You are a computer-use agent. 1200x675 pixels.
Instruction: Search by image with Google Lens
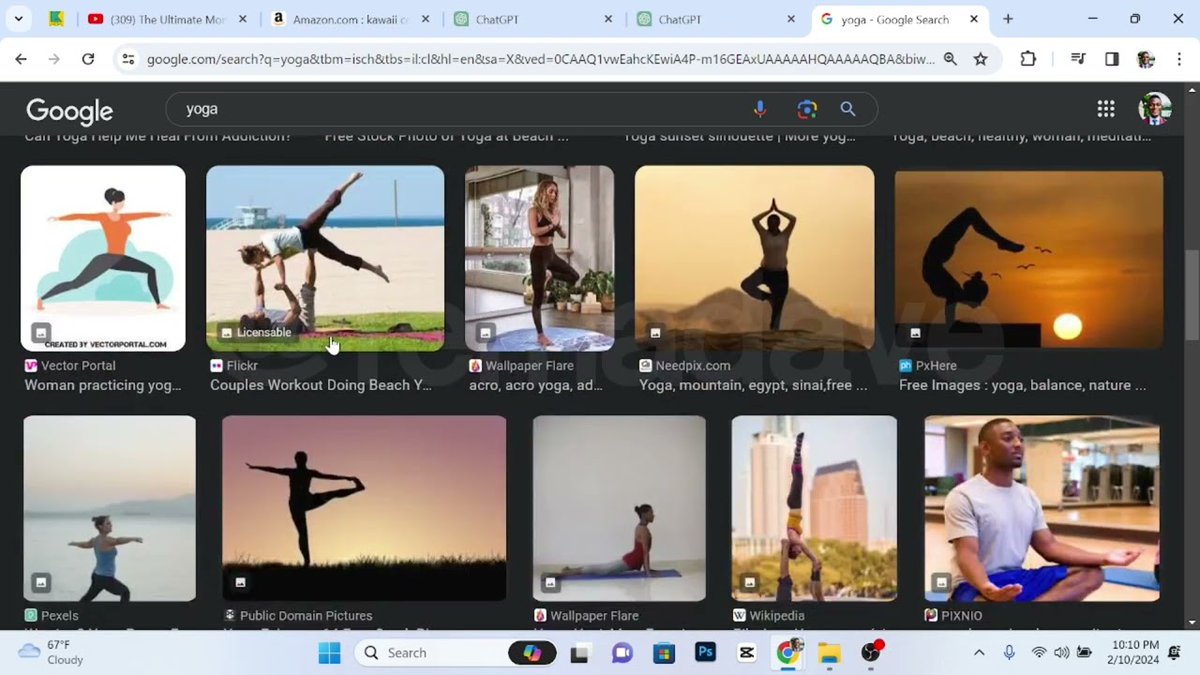(x=806, y=108)
